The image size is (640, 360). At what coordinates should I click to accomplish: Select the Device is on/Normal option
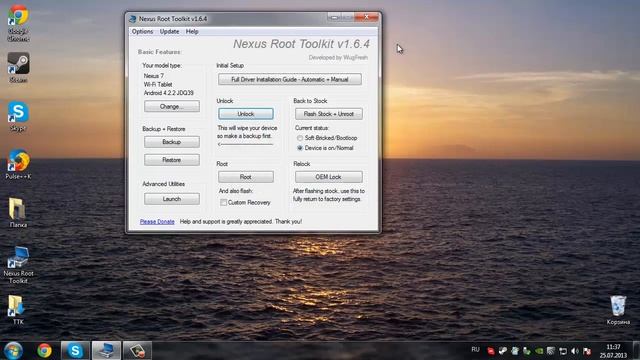tap(300, 148)
